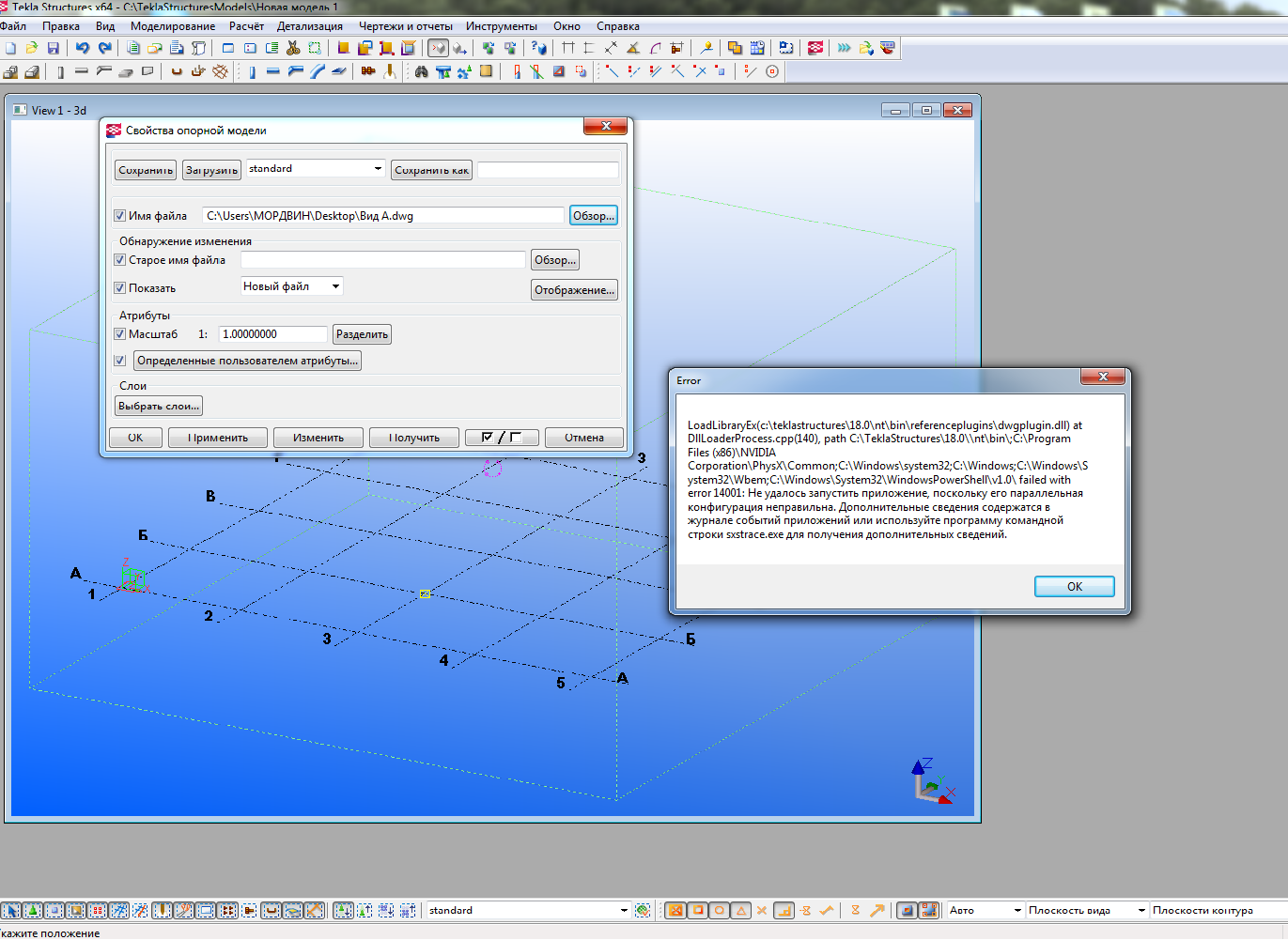Open the Моделирование menu
The image size is (1288, 940).
coord(173,26)
